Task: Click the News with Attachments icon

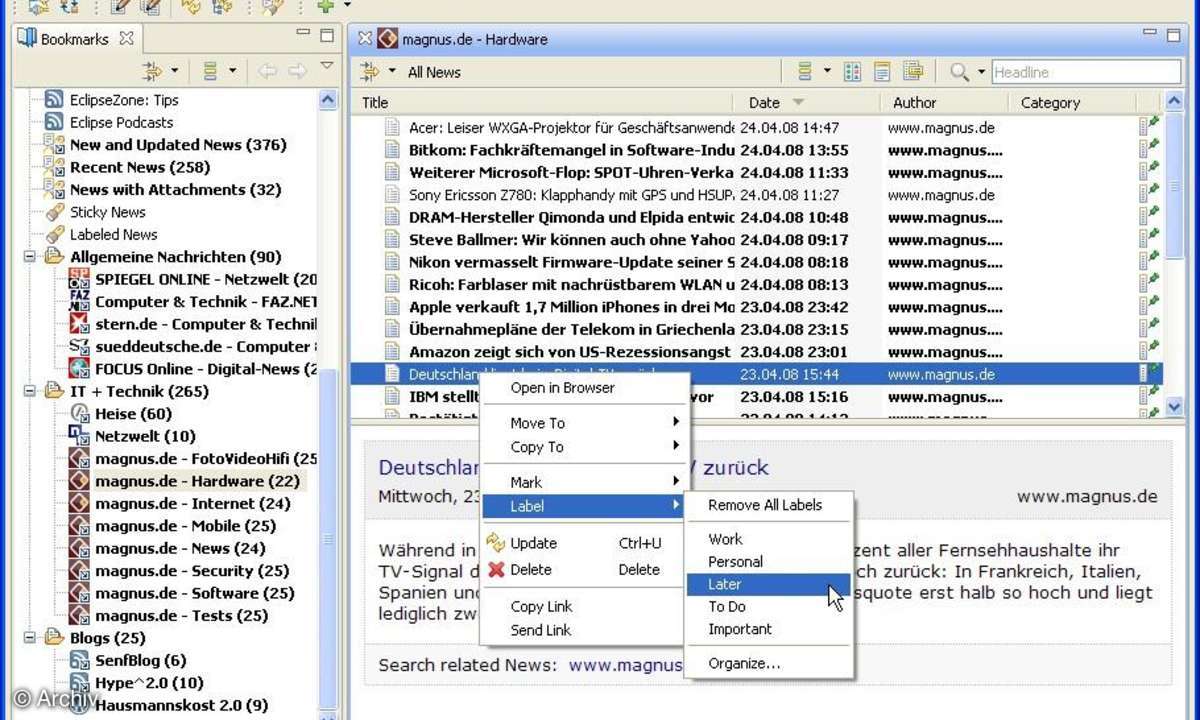Action: click(x=54, y=190)
